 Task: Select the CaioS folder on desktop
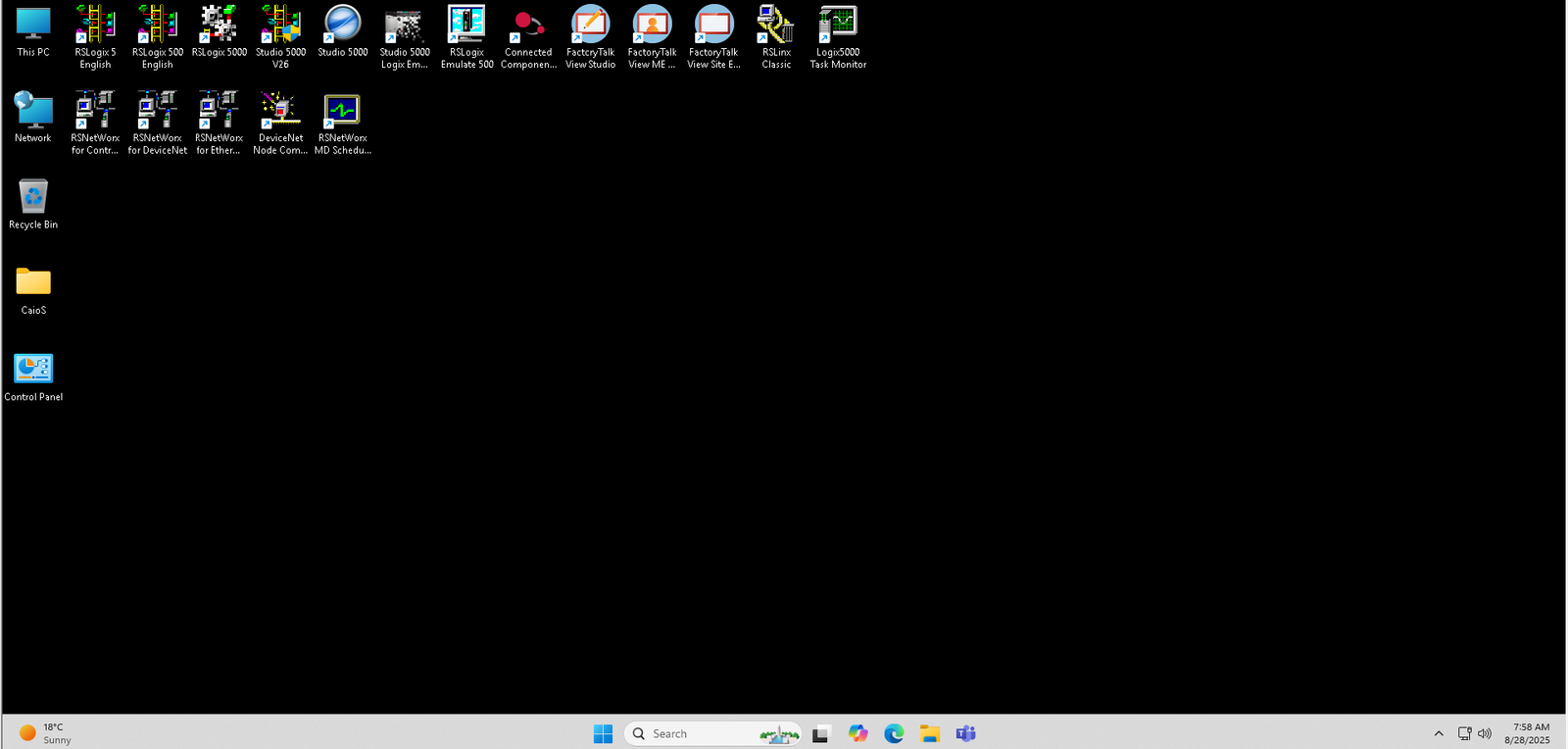tap(33, 290)
